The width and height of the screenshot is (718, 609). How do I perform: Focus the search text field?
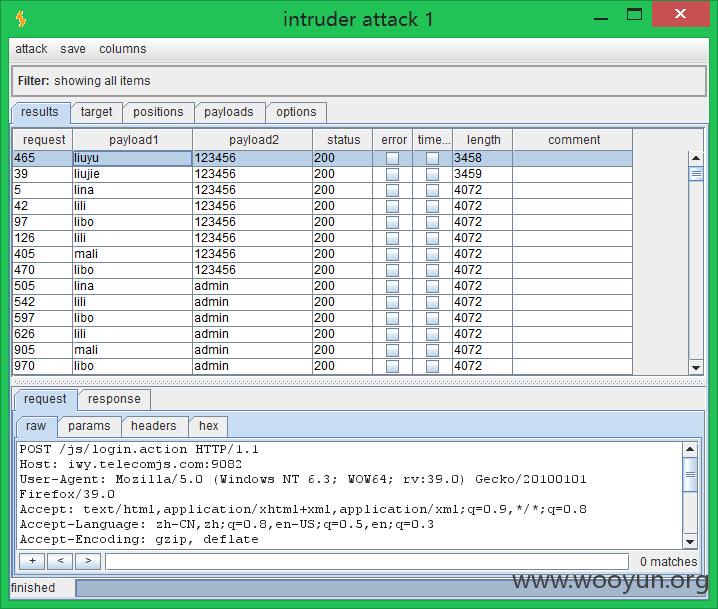tap(367, 562)
